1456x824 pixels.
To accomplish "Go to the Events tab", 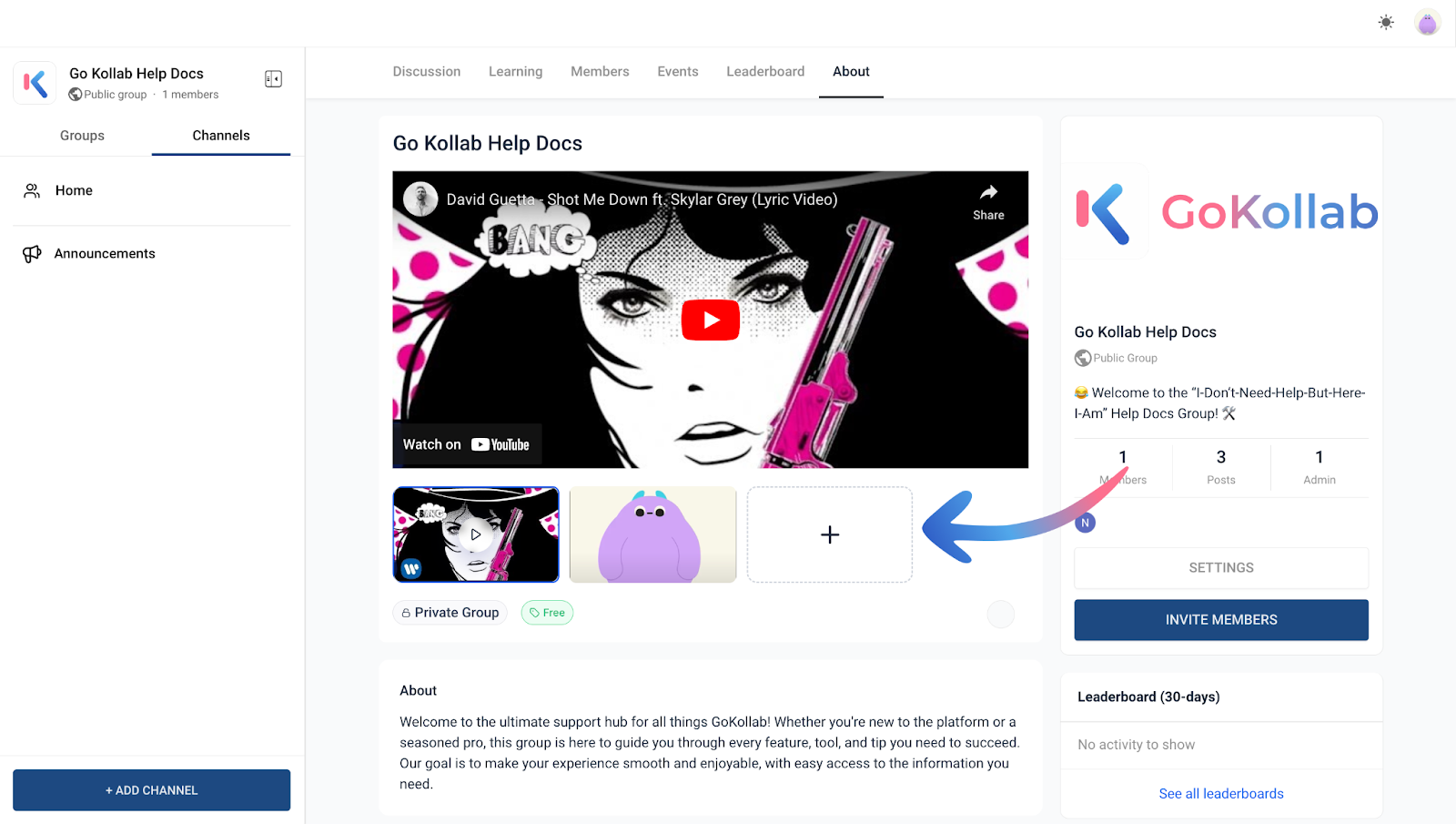I will tap(678, 72).
